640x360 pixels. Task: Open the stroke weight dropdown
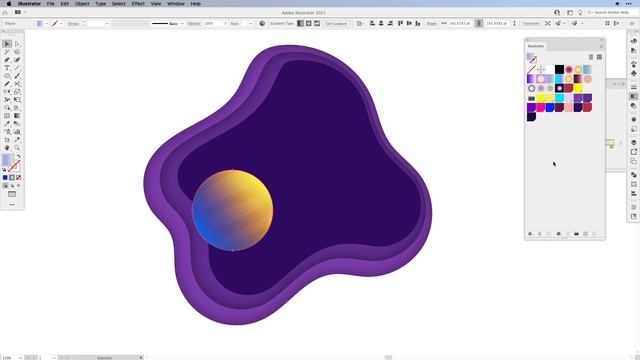point(107,24)
